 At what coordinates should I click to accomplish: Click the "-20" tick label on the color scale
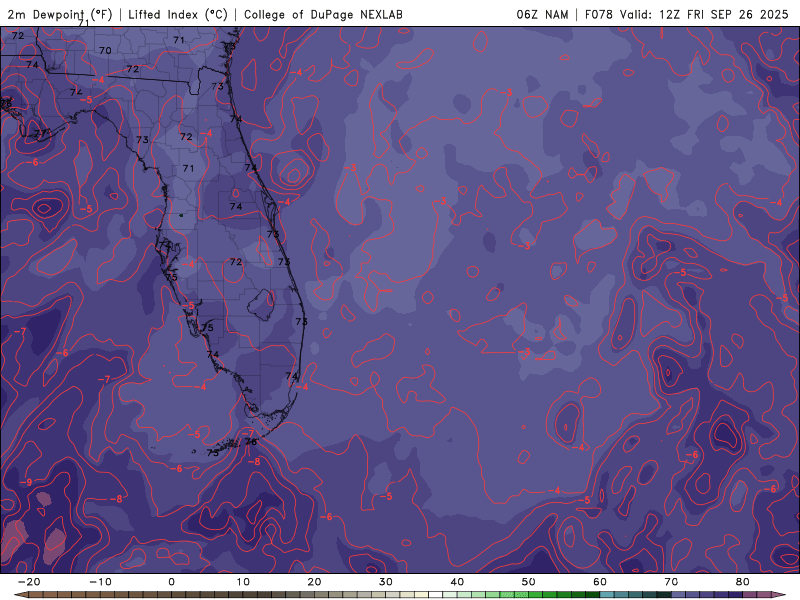tap(29, 582)
